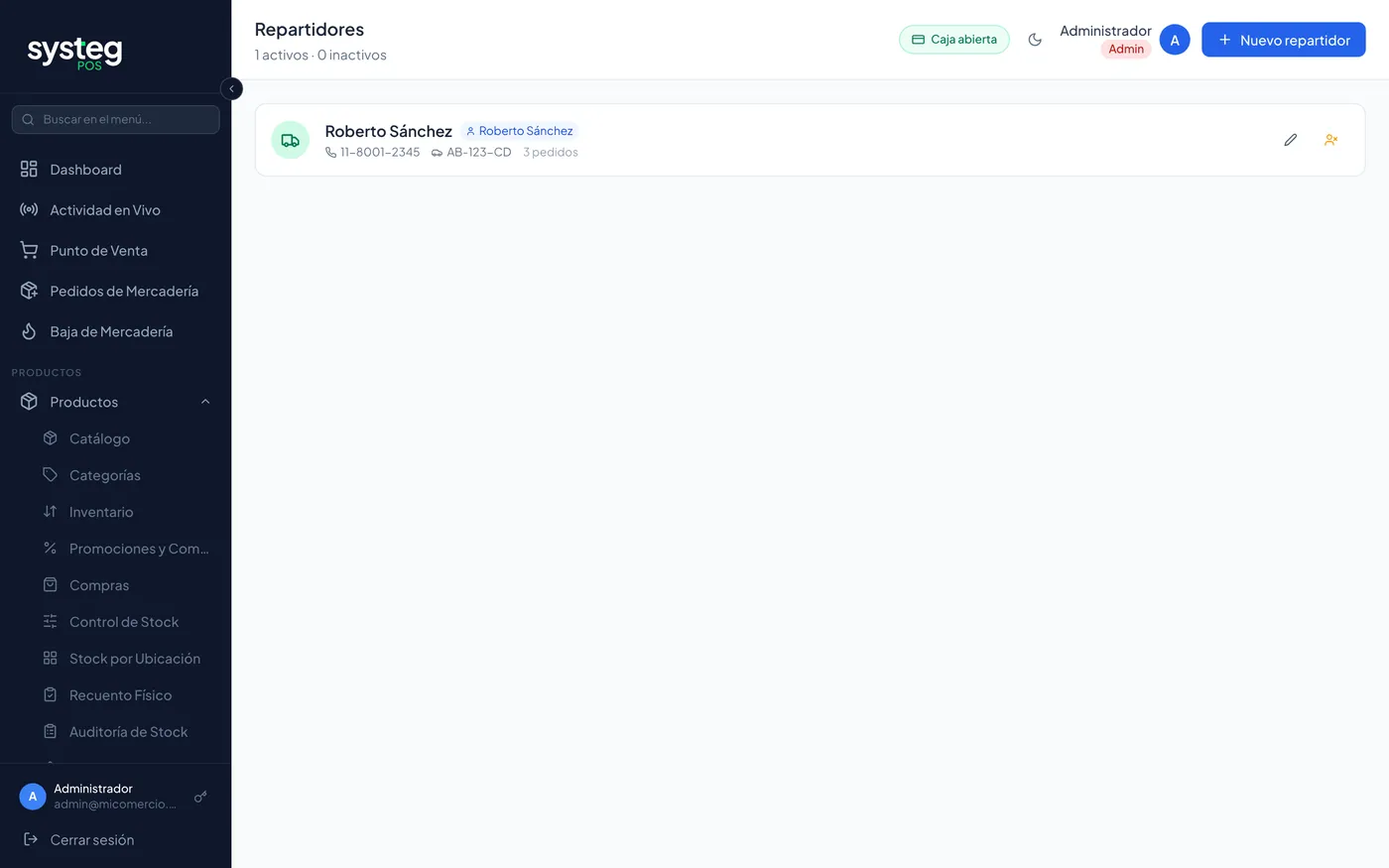Click the Compras bag icon

pyautogui.click(x=50, y=585)
